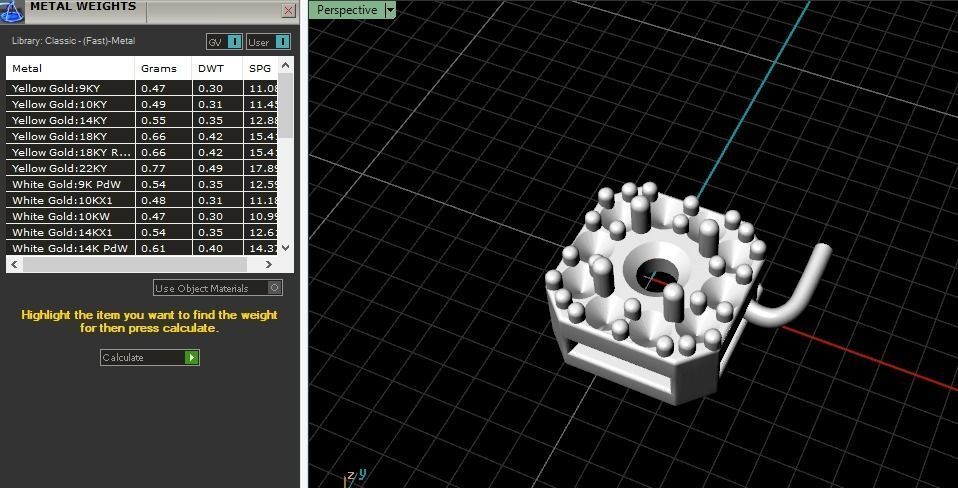Image resolution: width=958 pixels, height=488 pixels.
Task: Sort by the Grams column header
Action: tap(163, 68)
